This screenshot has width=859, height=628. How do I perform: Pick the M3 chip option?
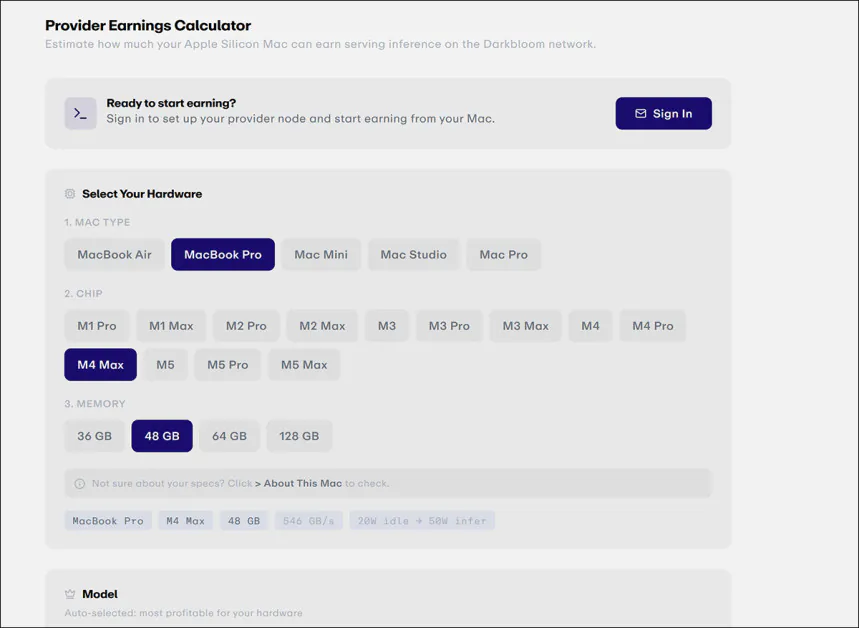click(x=387, y=326)
